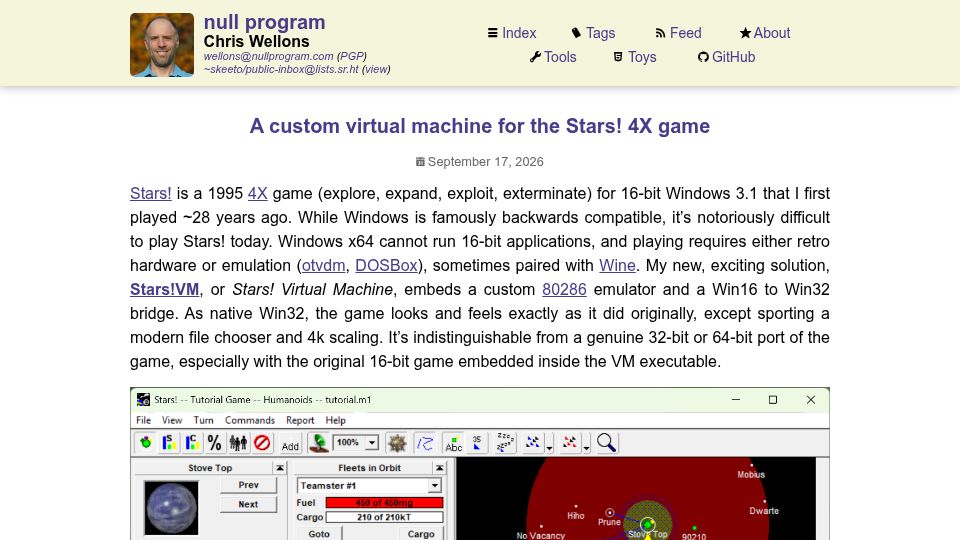Click the Goto fleet button
Screen dimensions: 960x540
[x=319, y=534]
